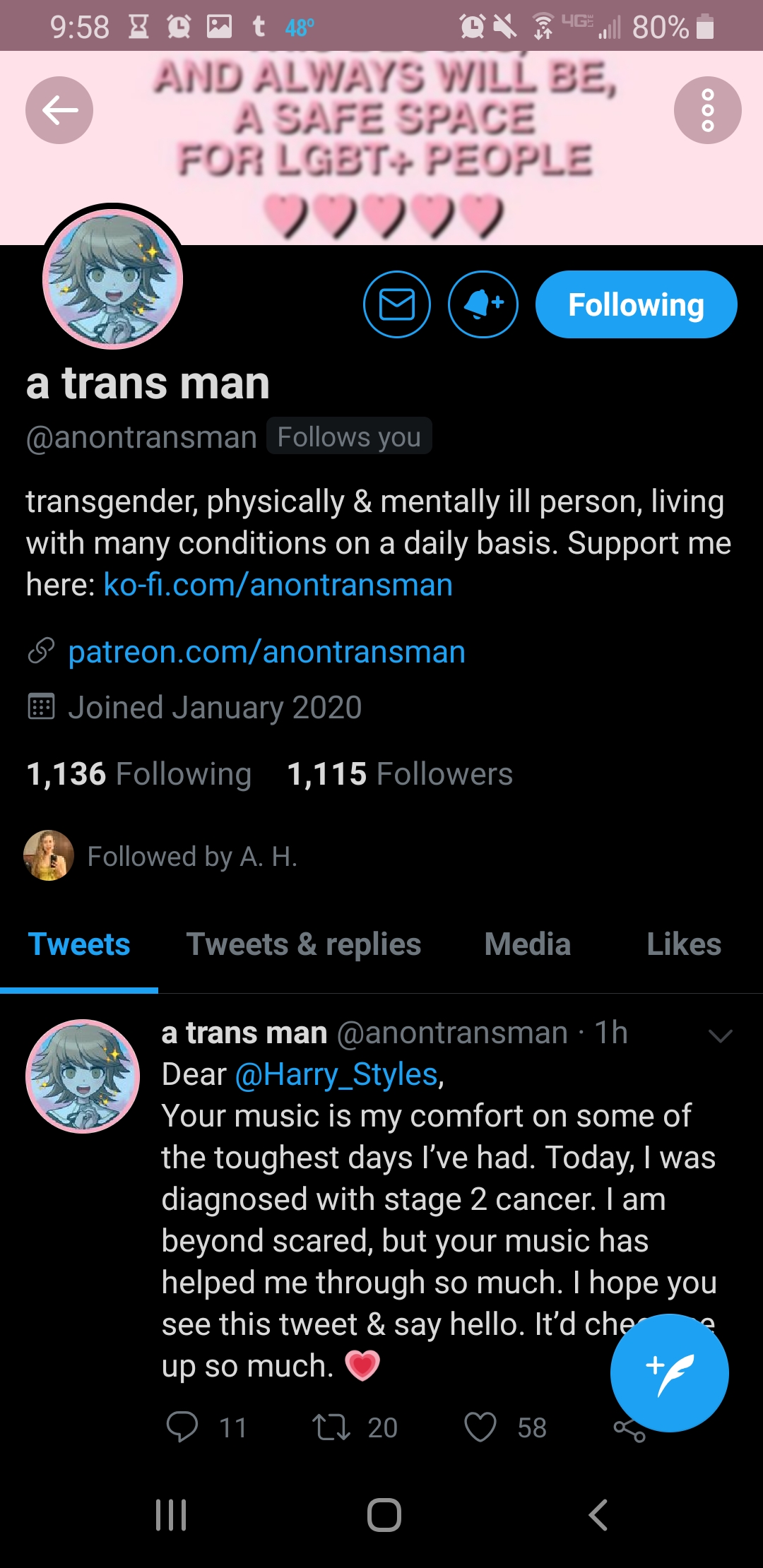Like the tweet with 58 likes
763x1568 pixels.
pyautogui.click(x=480, y=1427)
